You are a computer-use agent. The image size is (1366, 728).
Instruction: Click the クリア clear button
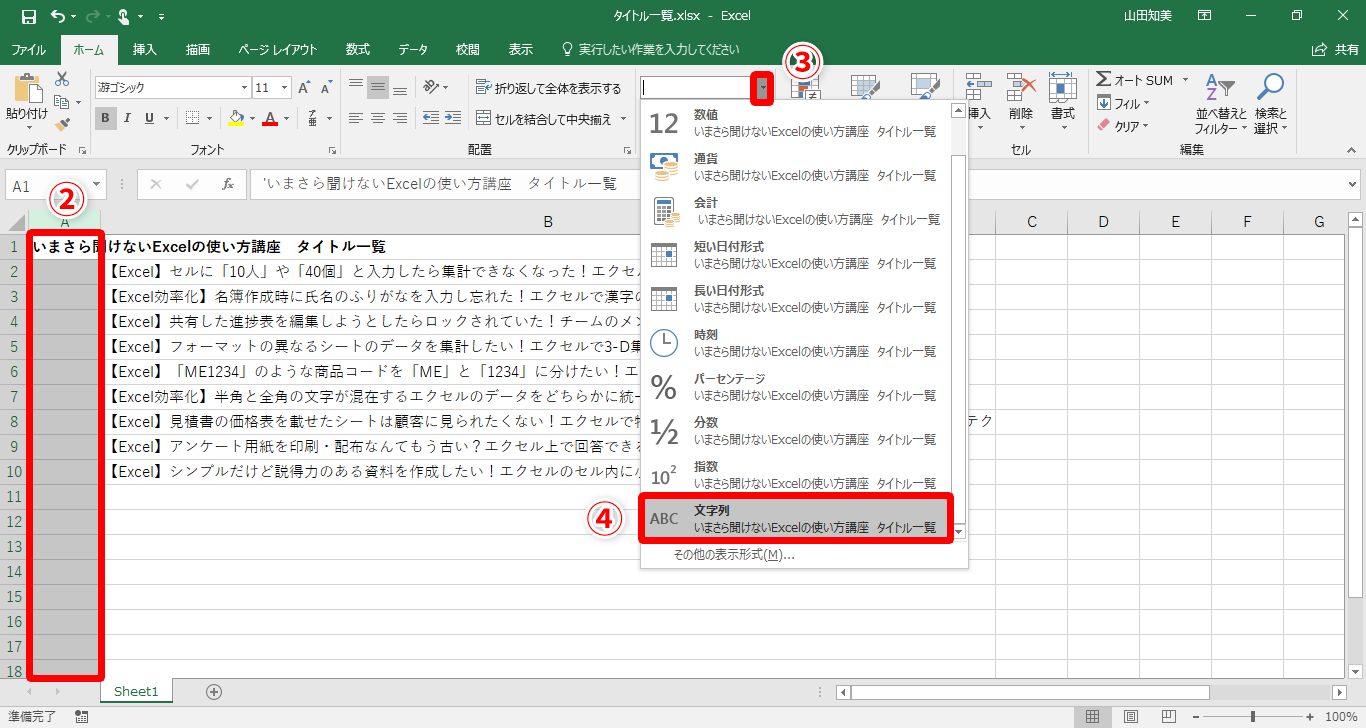(1123, 126)
